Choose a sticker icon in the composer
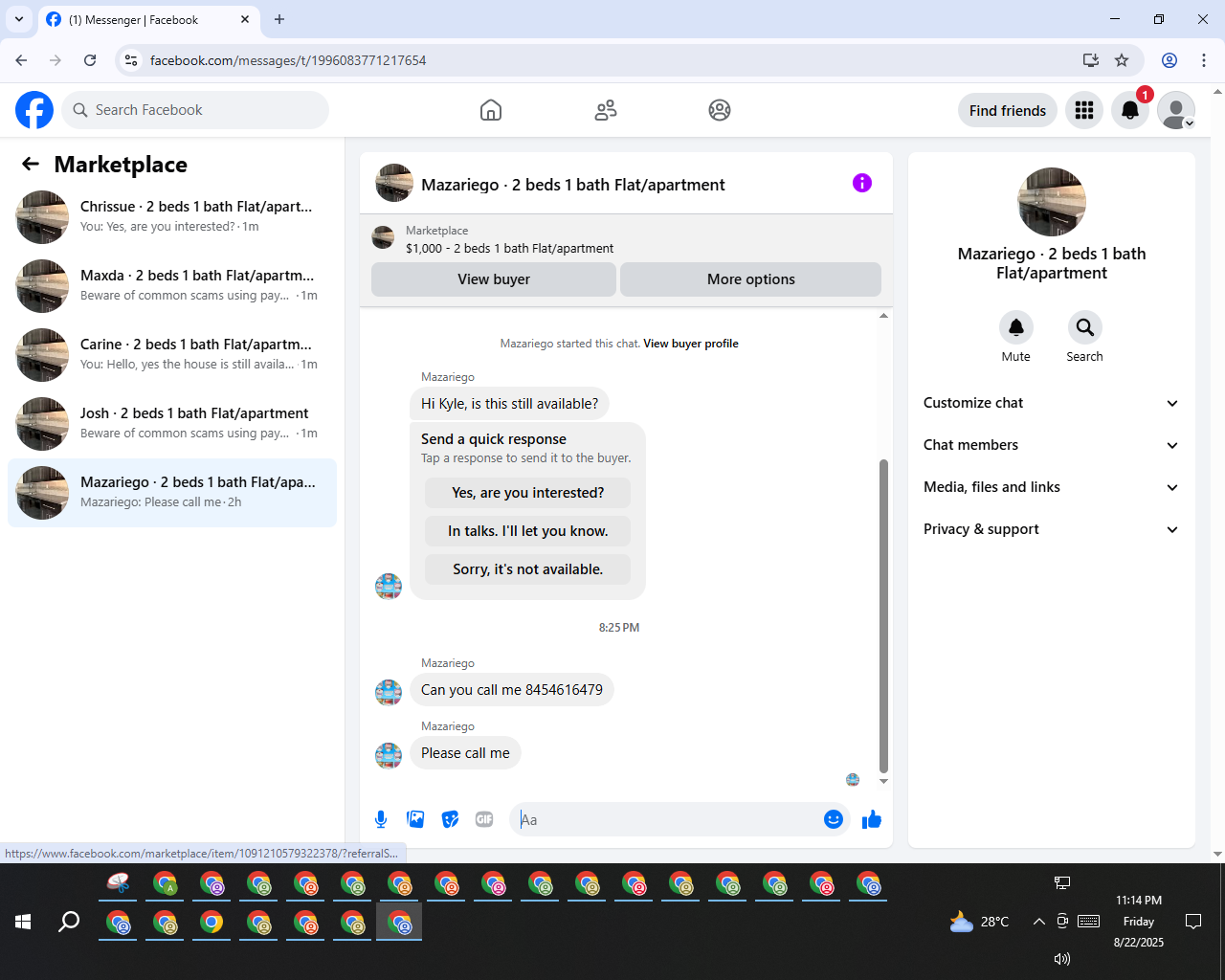The width and height of the screenshot is (1225, 980). tap(450, 819)
